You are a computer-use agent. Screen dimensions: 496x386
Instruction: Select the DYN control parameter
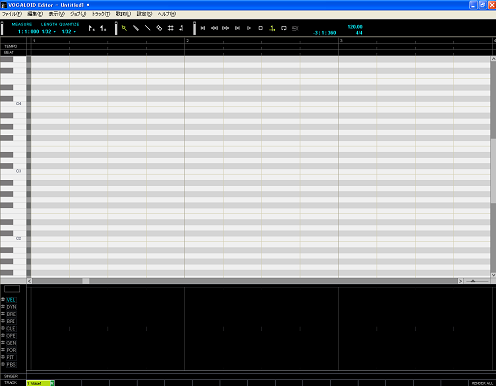tap(11, 307)
